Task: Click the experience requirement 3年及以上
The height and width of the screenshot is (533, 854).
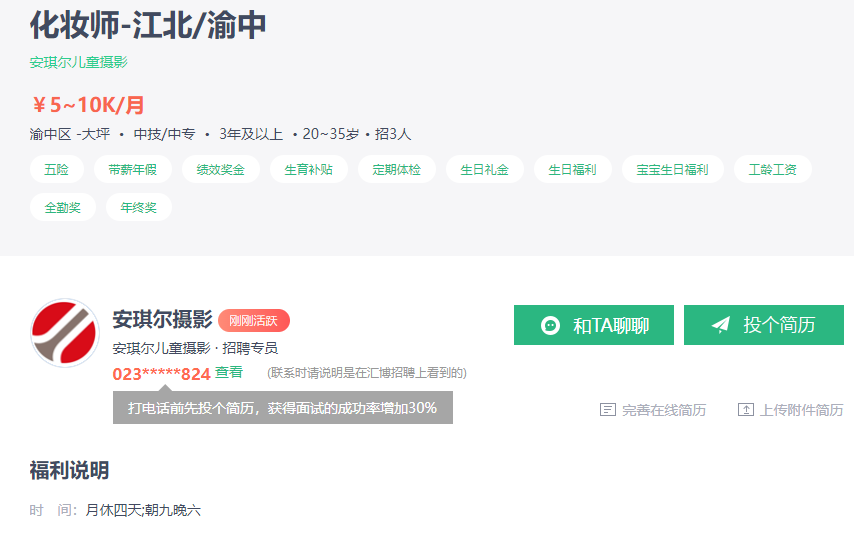Action: pos(251,134)
